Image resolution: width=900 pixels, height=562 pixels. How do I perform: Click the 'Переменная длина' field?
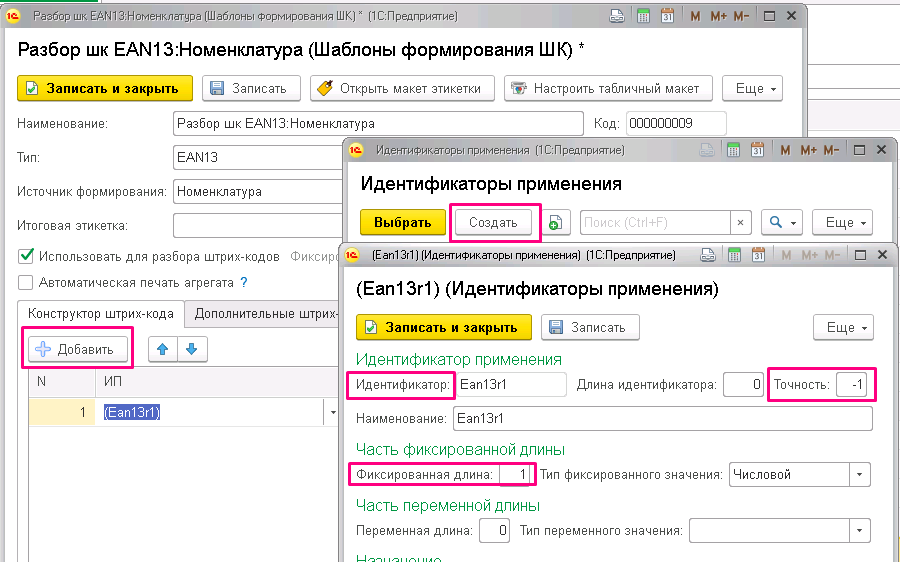tap(494, 530)
